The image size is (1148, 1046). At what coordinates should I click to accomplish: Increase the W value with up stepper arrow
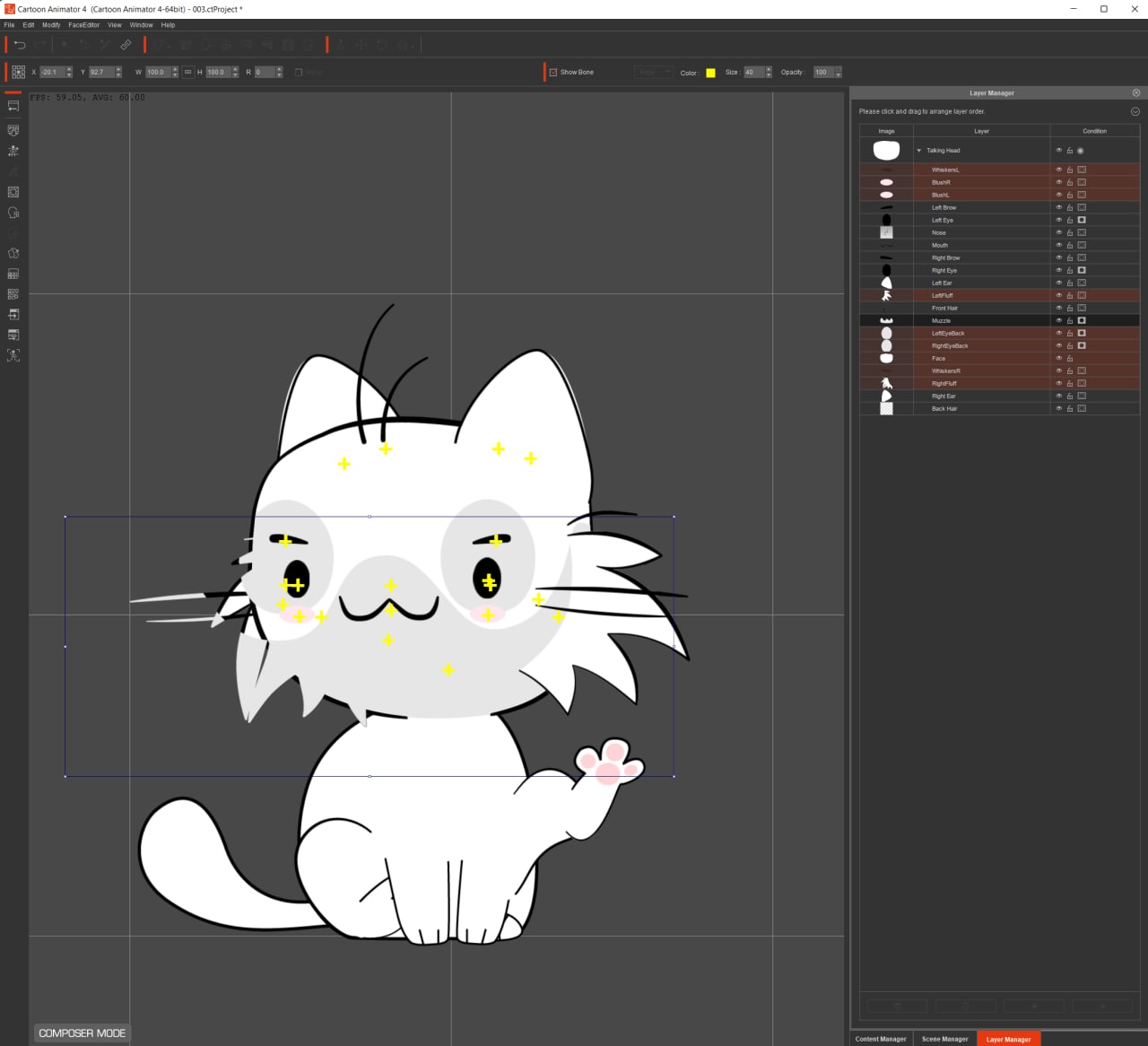coord(175,69)
